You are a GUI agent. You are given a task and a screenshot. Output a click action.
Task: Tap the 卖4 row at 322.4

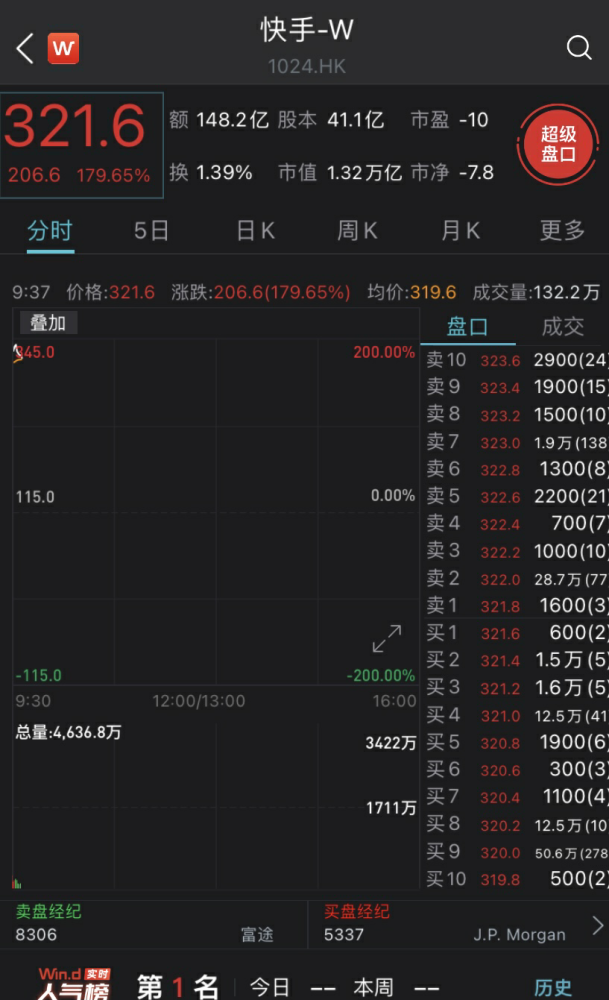(517, 524)
